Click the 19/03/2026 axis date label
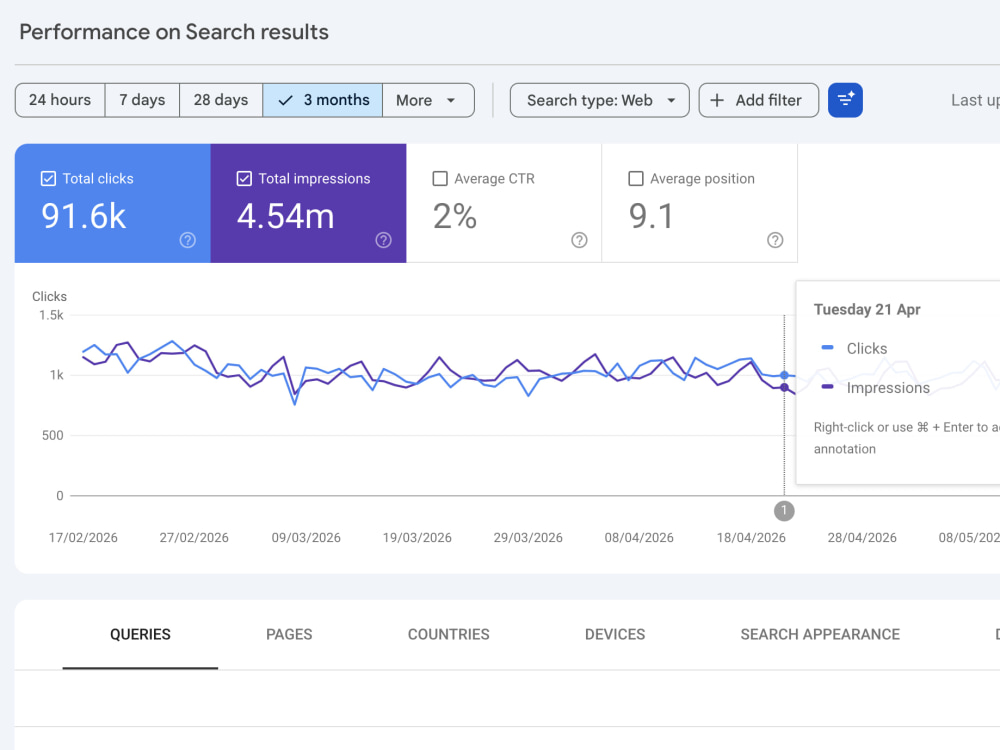 point(417,538)
